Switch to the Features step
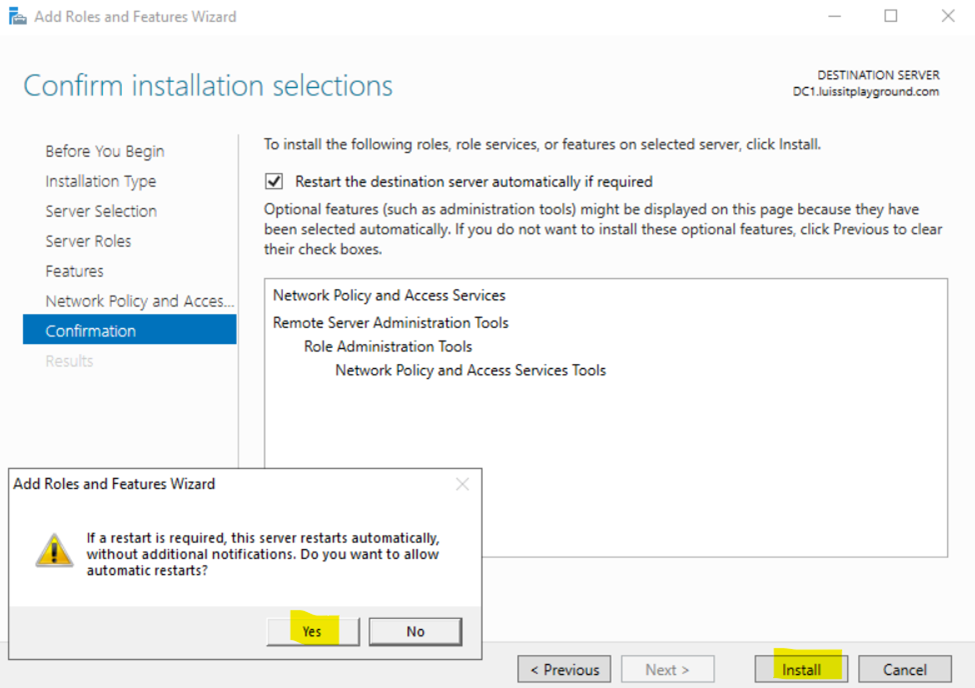Image resolution: width=975 pixels, height=688 pixels. pyautogui.click(x=75, y=271)
